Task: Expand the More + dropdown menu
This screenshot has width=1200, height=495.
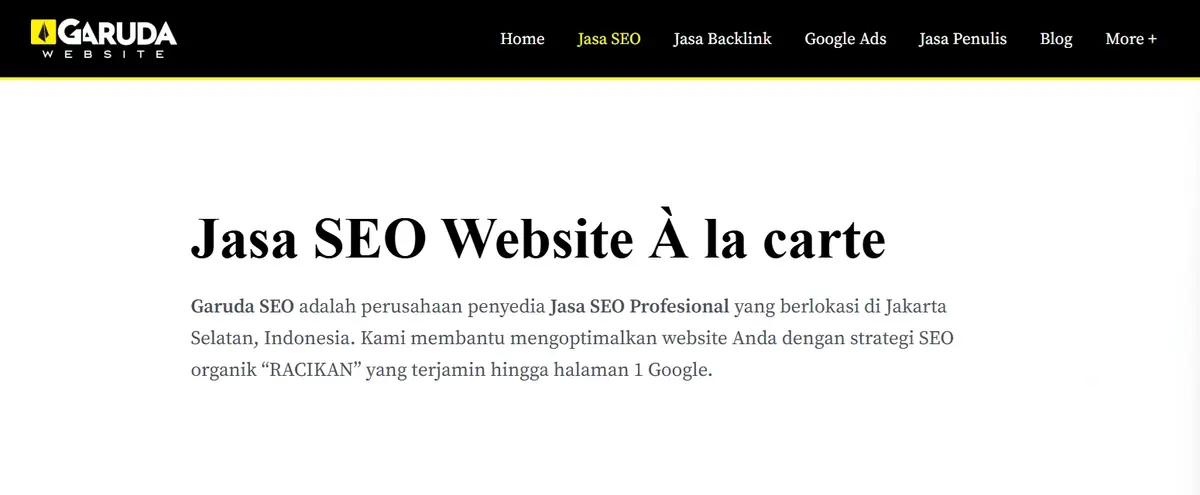Action: (x=1131, y=39)
